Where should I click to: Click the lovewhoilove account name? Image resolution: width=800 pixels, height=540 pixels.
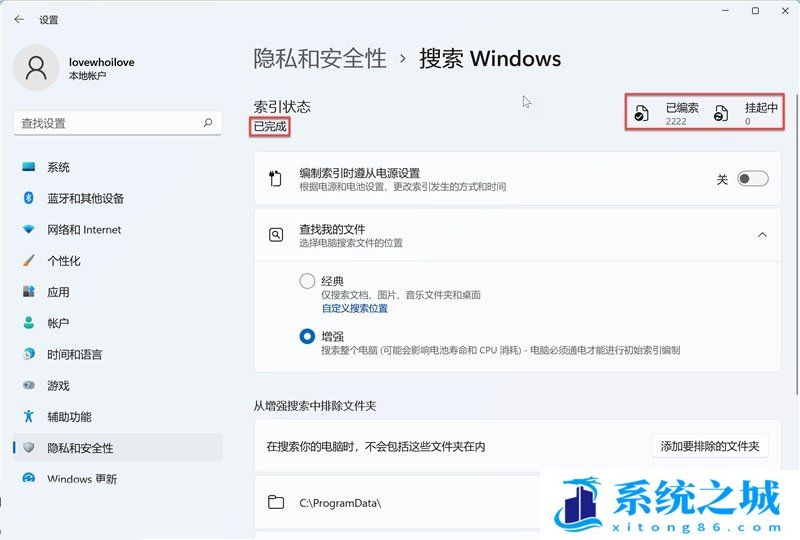(x=102, y=62)
